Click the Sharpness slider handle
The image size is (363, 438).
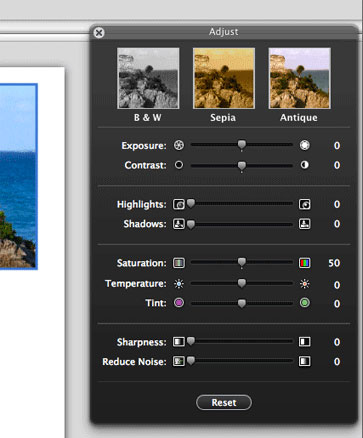click(x=191, y=341)
